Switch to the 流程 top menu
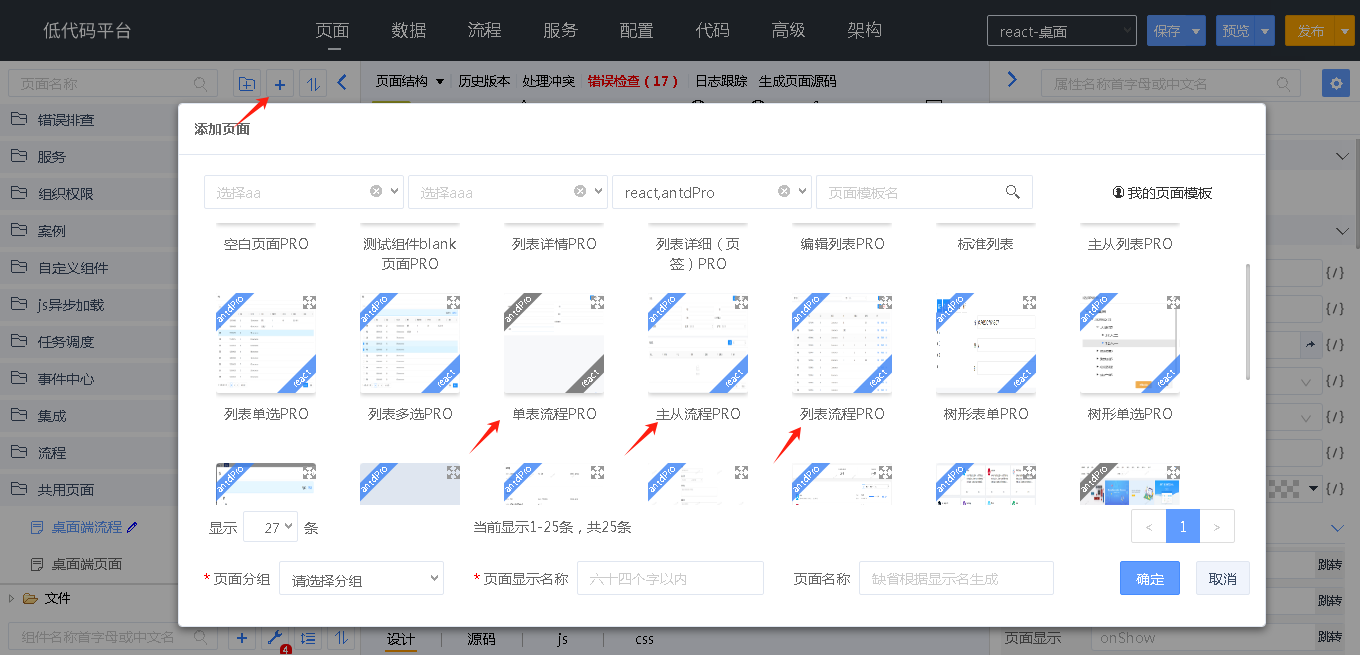1360x655 pixels. click(485, 30)
